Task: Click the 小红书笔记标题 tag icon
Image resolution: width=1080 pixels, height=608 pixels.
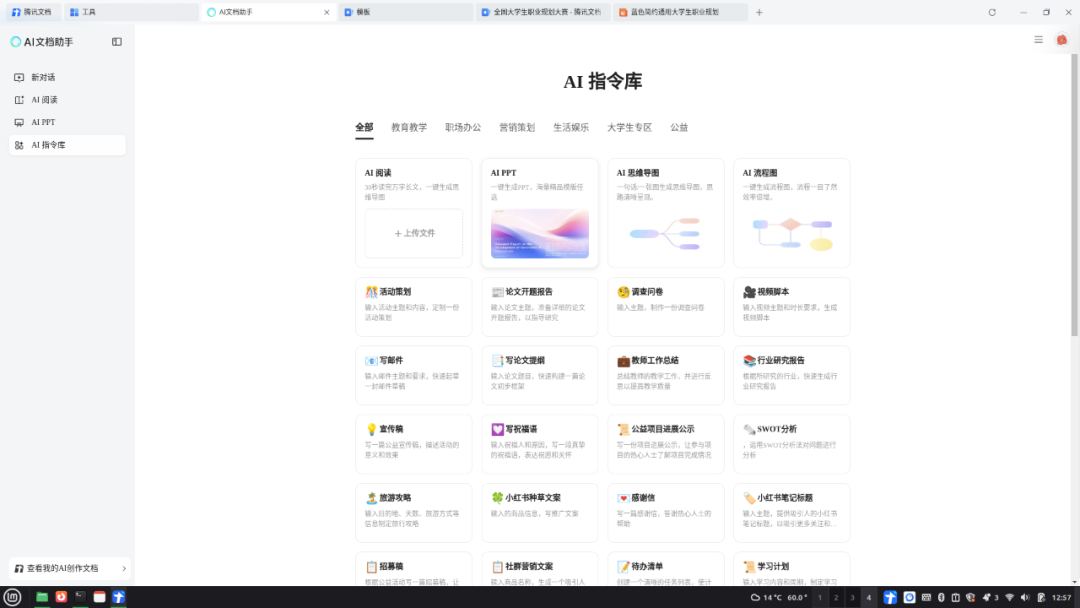Action: click(749, 498)
